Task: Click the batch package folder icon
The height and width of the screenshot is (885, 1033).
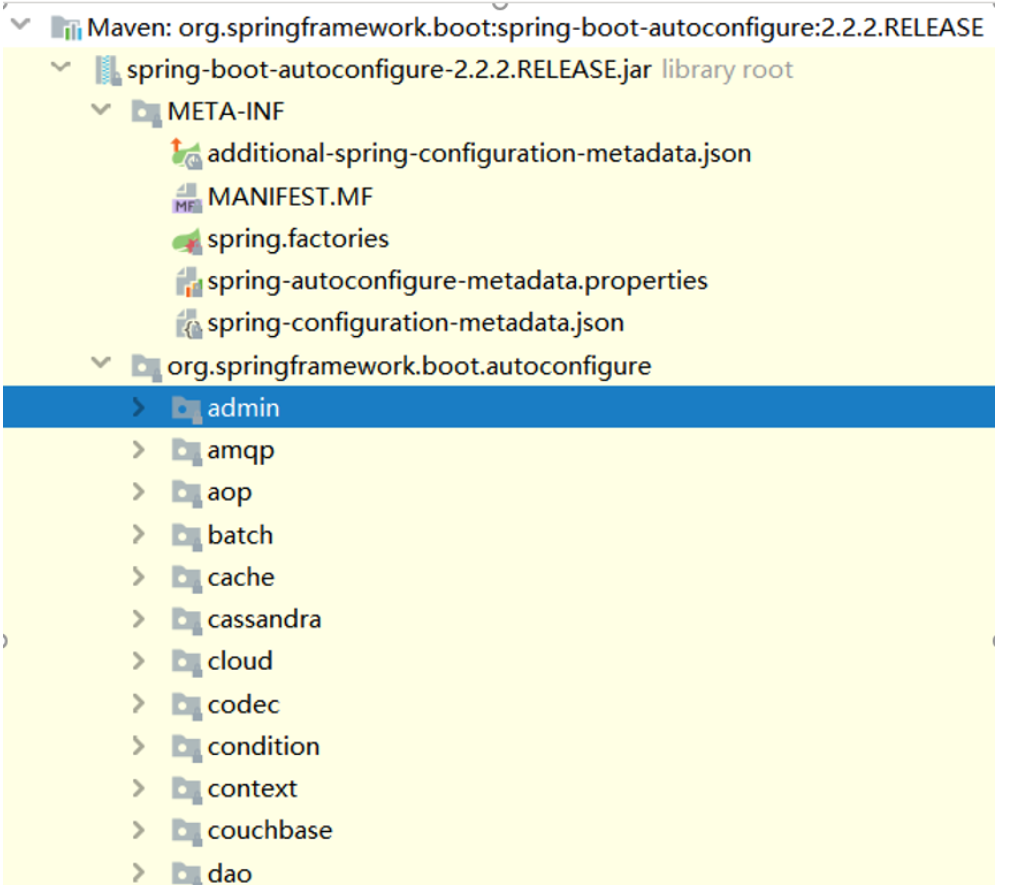Action: pos(186,536)
